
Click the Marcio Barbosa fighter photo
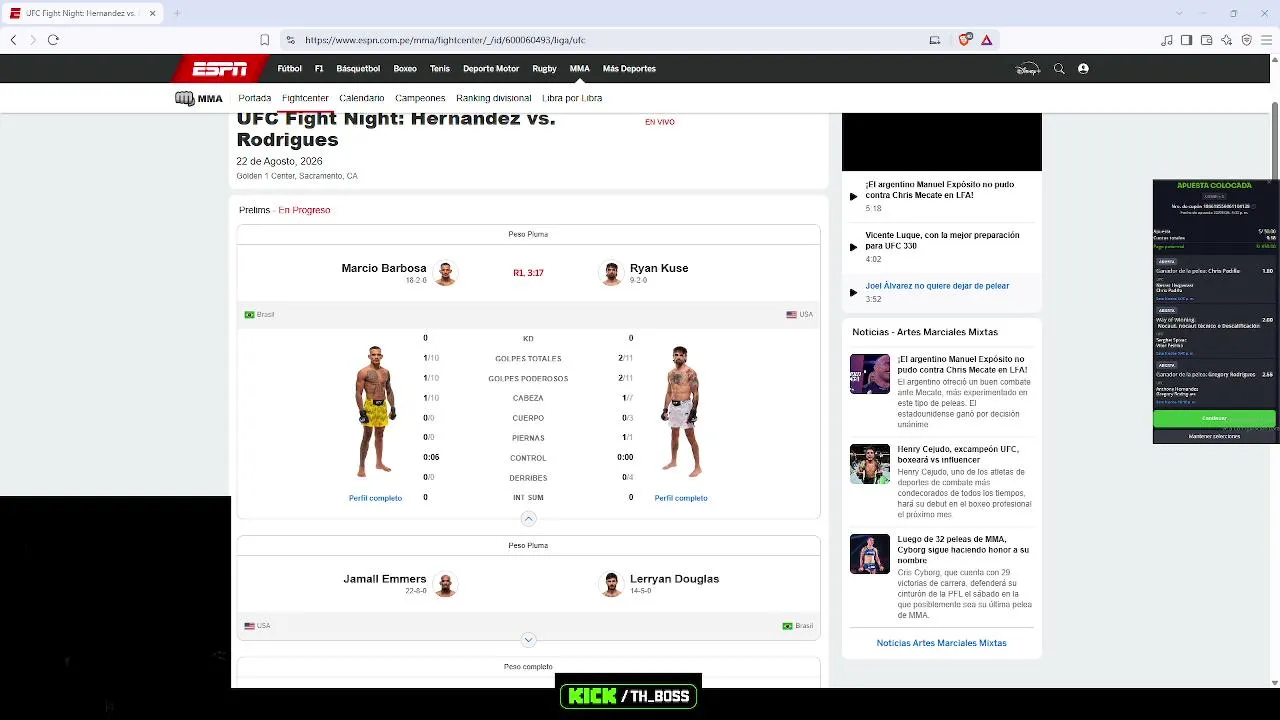click(375, 411)
